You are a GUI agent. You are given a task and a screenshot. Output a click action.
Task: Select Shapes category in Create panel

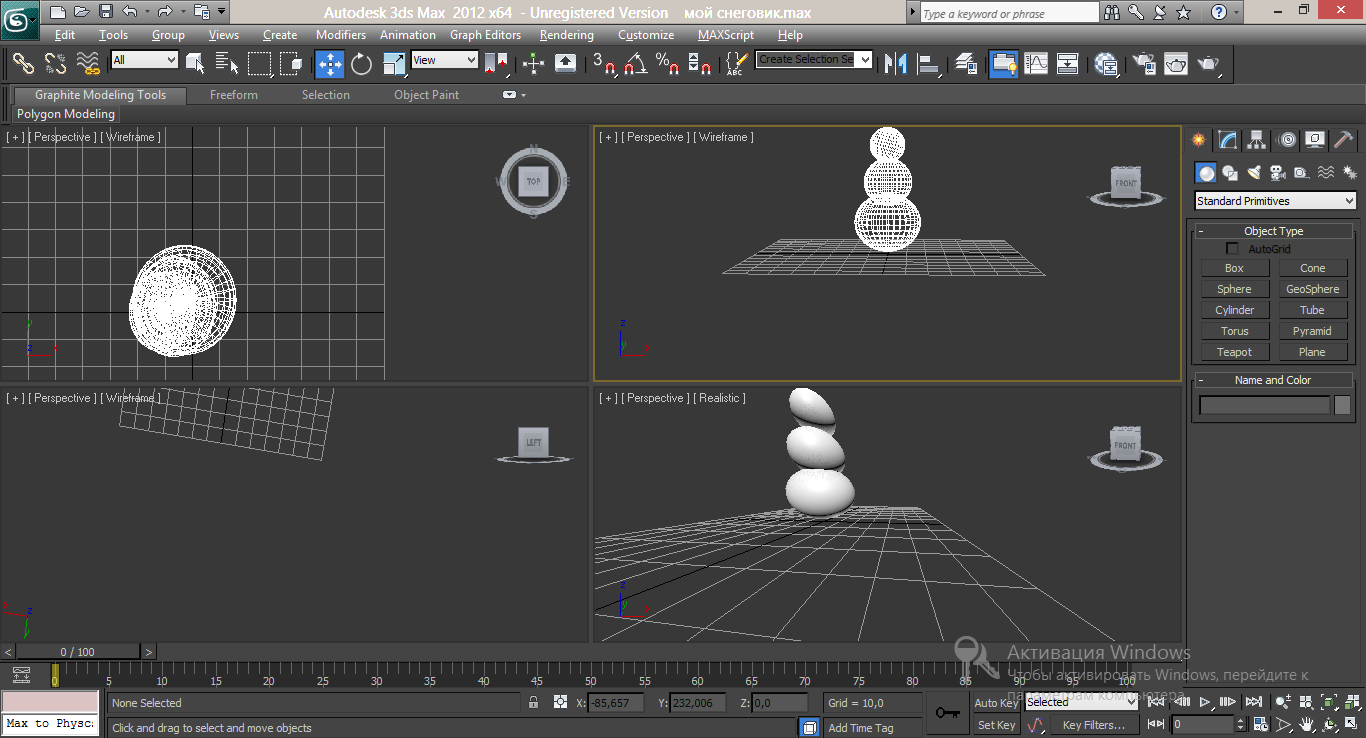tap(1230, 173)
